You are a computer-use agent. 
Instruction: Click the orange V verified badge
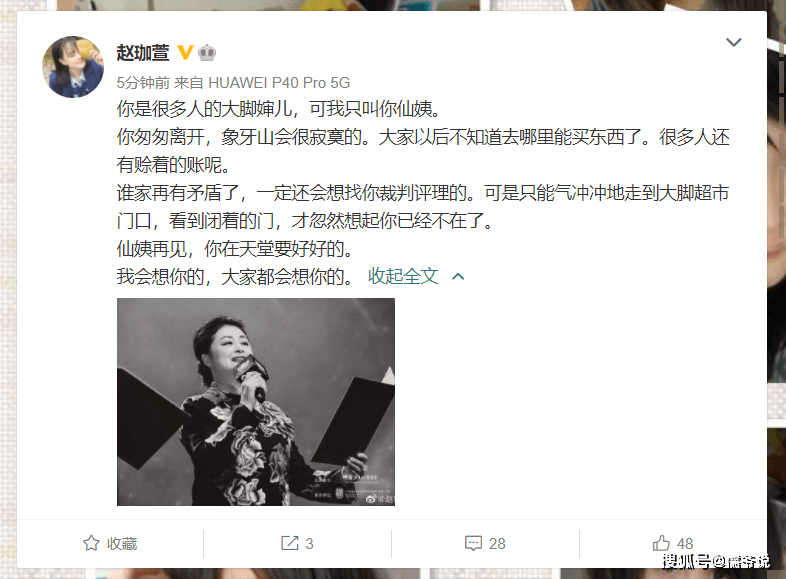[185, 52]
